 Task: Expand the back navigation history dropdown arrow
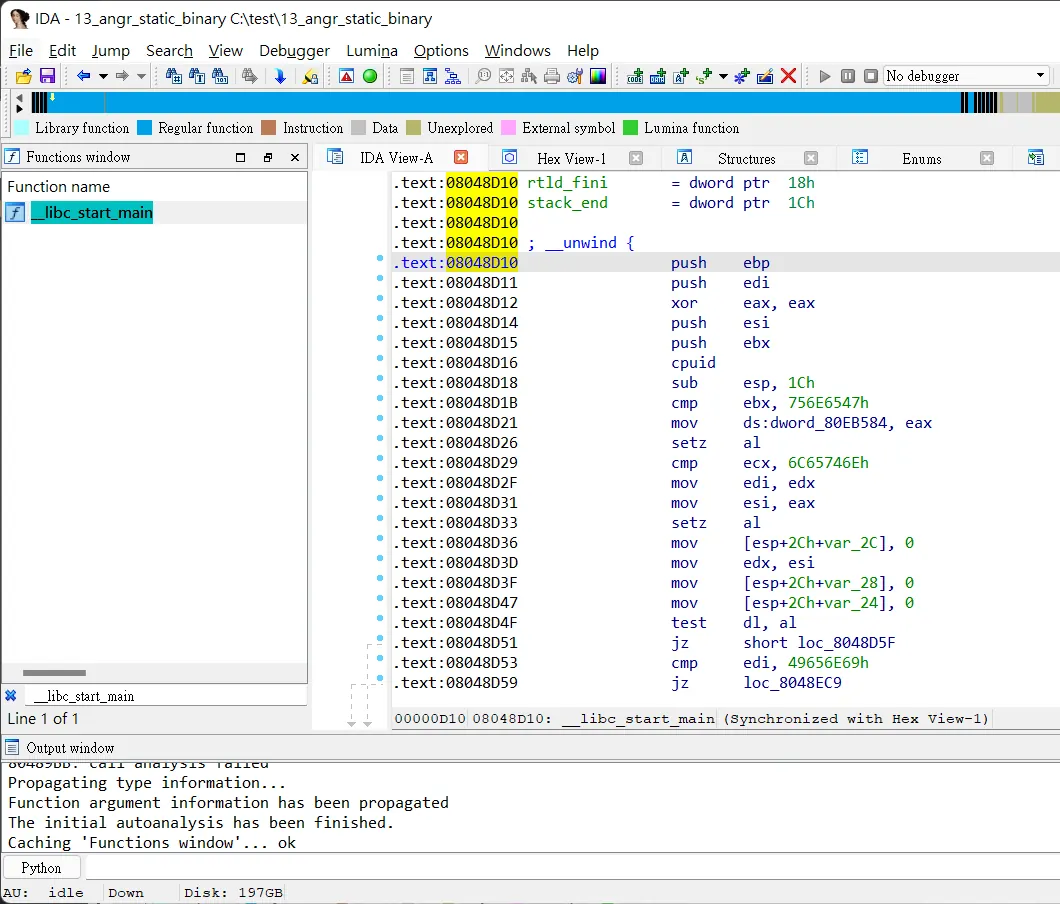pos(103,76)
